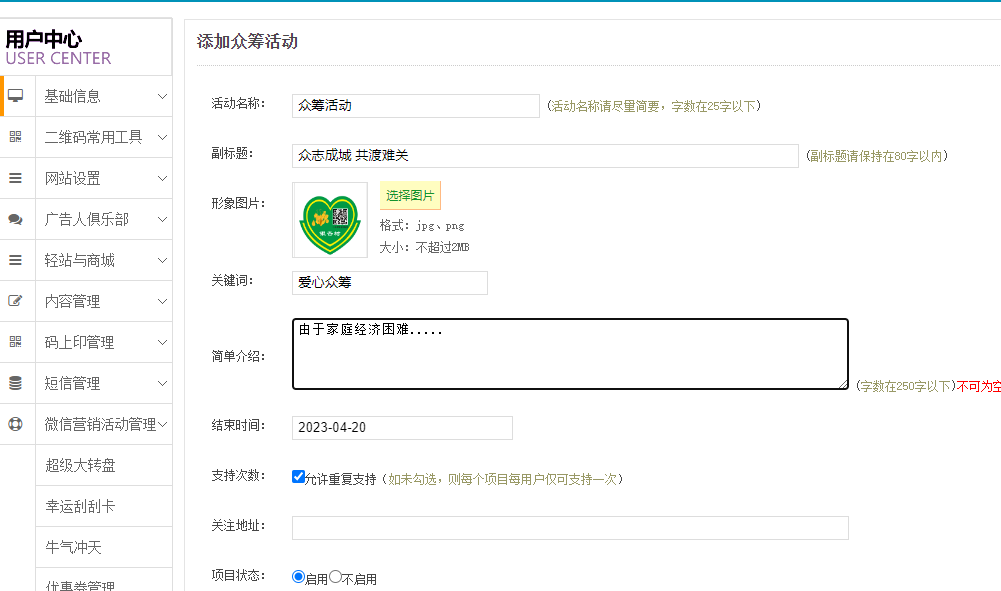Image resolution: width=1001 pixels, height=591 pixels.
Task: Click the monitor icon beside 基础信息
Action: coord(16,96)
